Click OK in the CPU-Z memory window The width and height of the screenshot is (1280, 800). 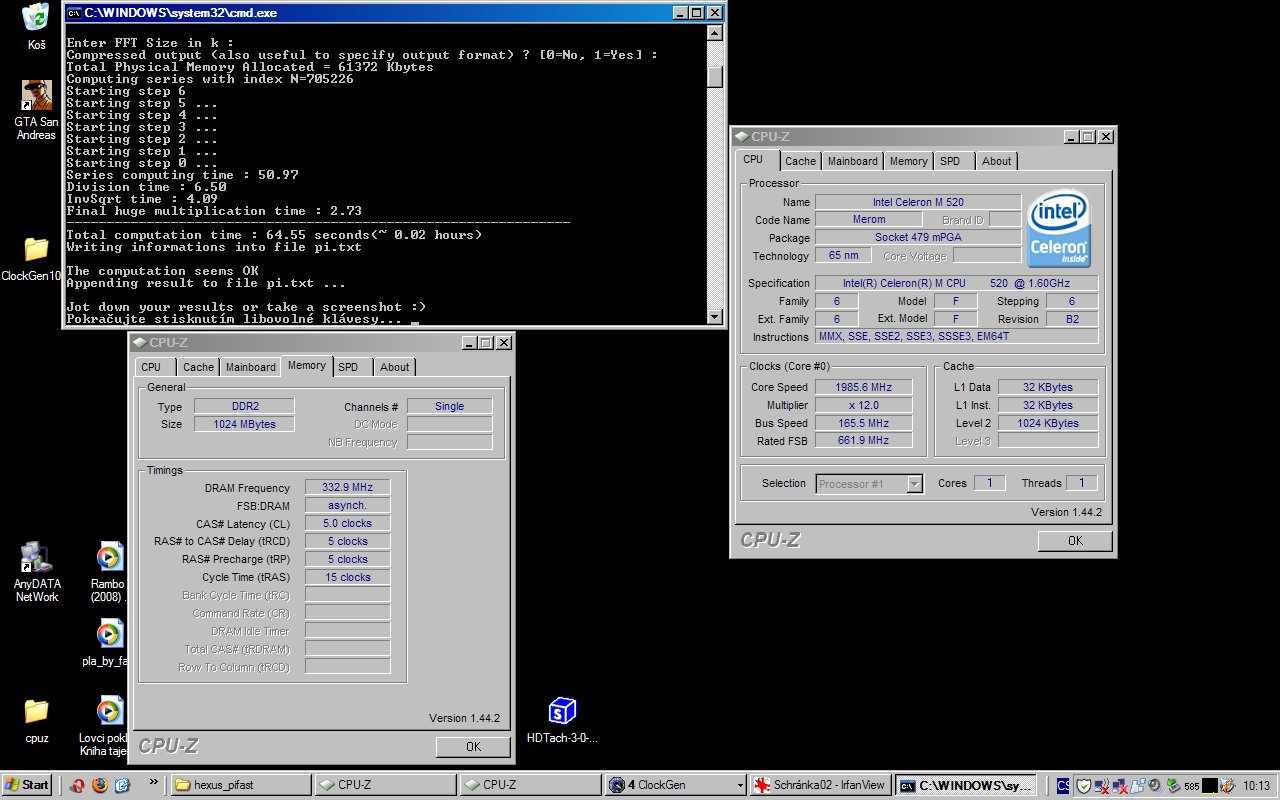(x=473, y=747)
